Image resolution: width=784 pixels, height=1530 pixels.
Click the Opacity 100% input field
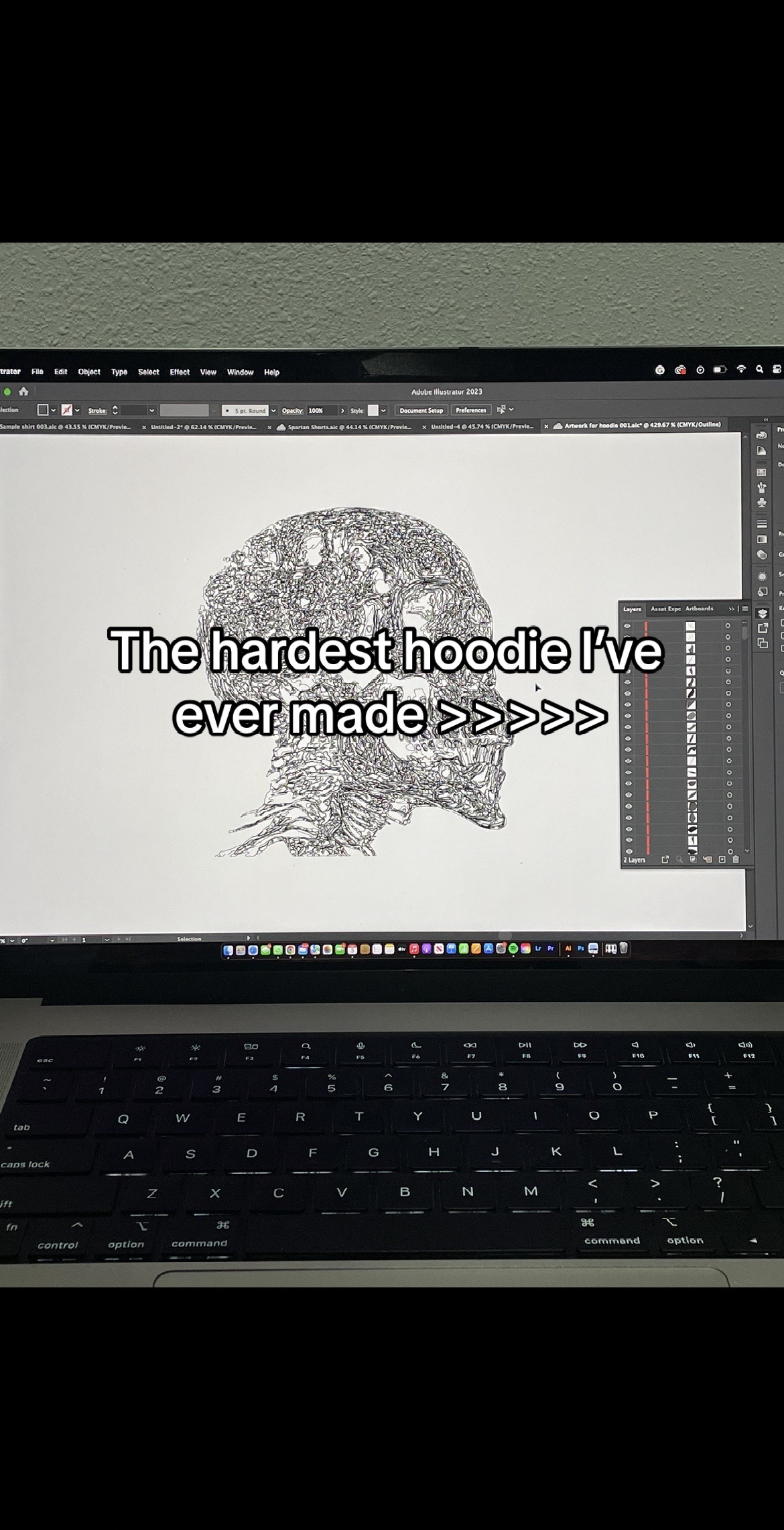(322, 410)
